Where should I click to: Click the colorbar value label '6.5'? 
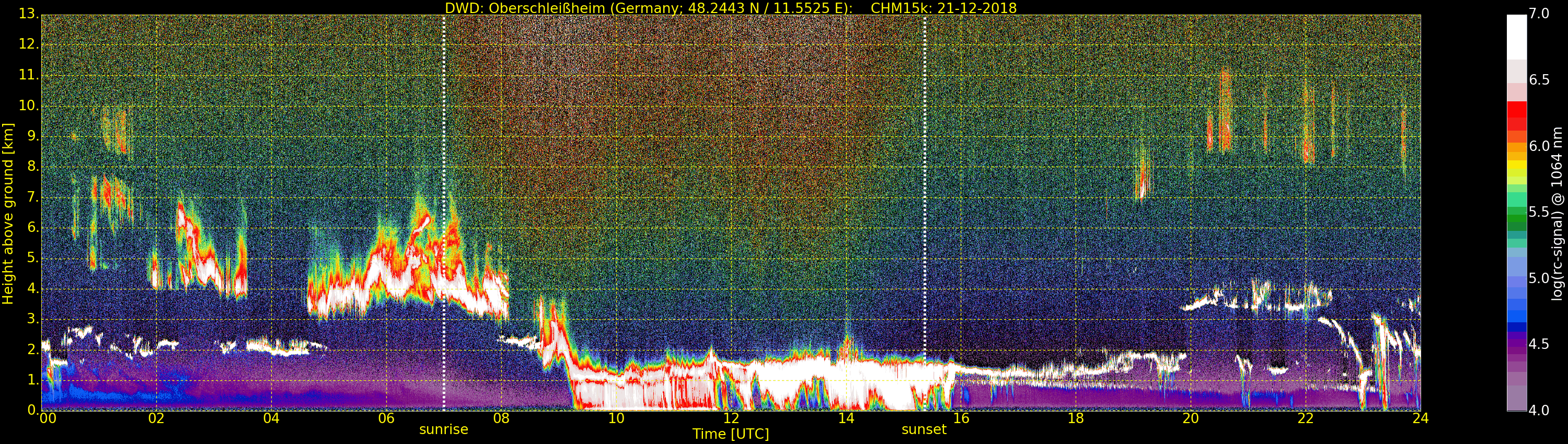tap(1539, 80)
